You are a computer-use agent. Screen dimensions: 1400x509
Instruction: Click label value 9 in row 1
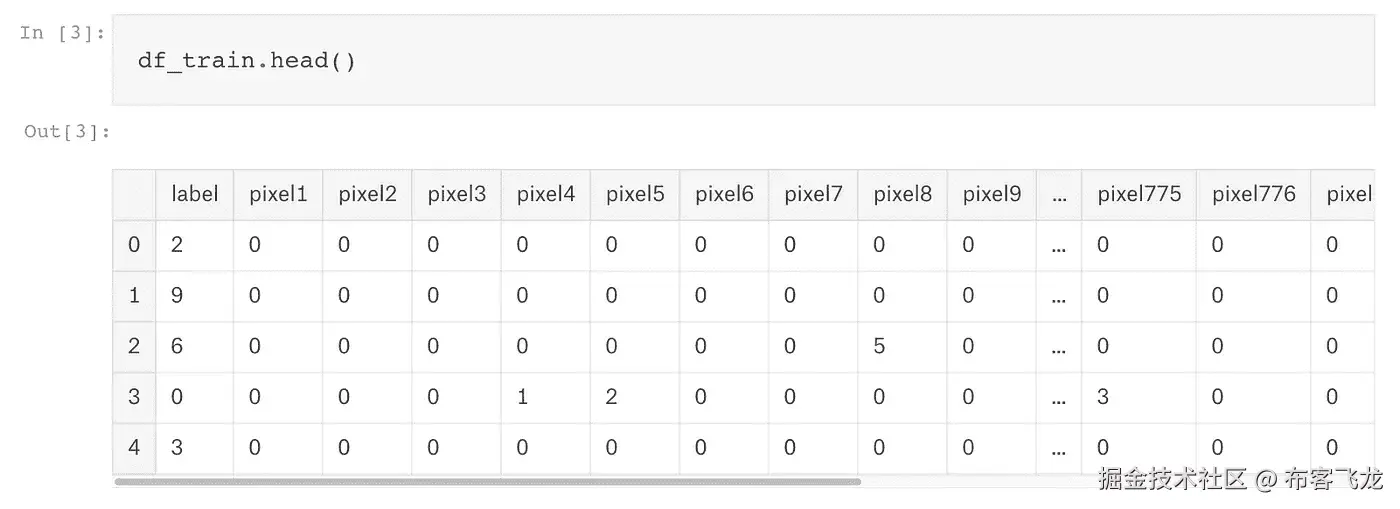(x=177, y=296)
